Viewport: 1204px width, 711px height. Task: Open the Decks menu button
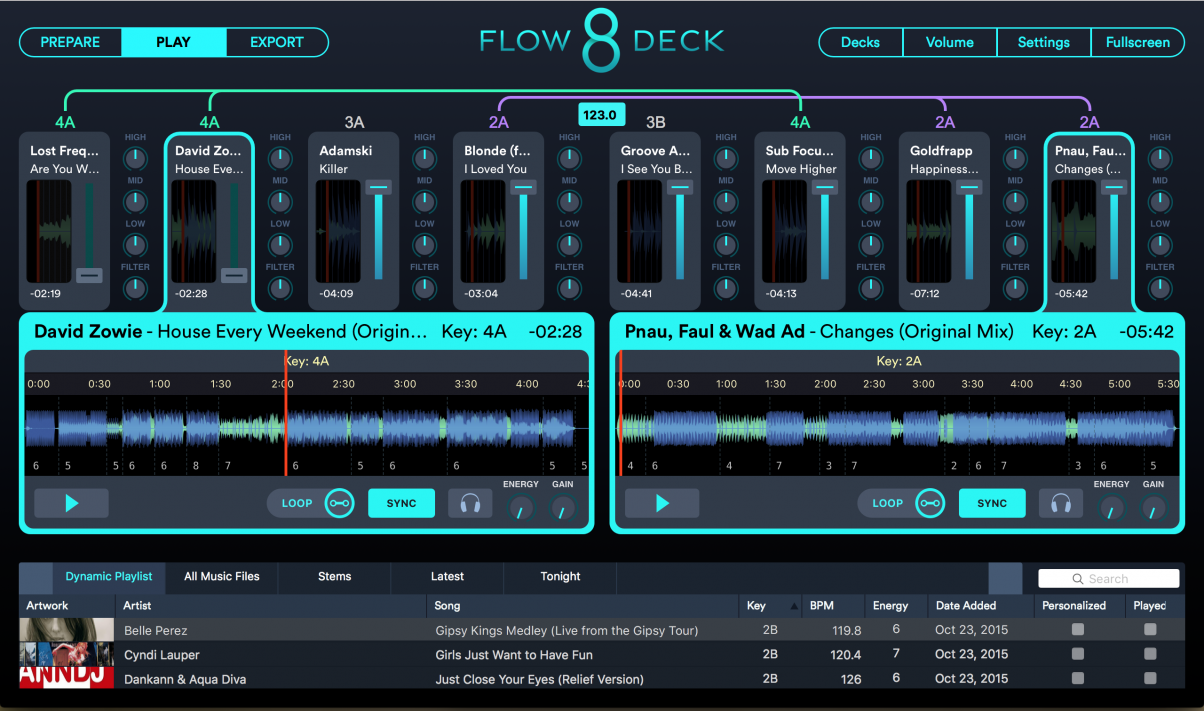pyautogui.click(x=861, y=42)
